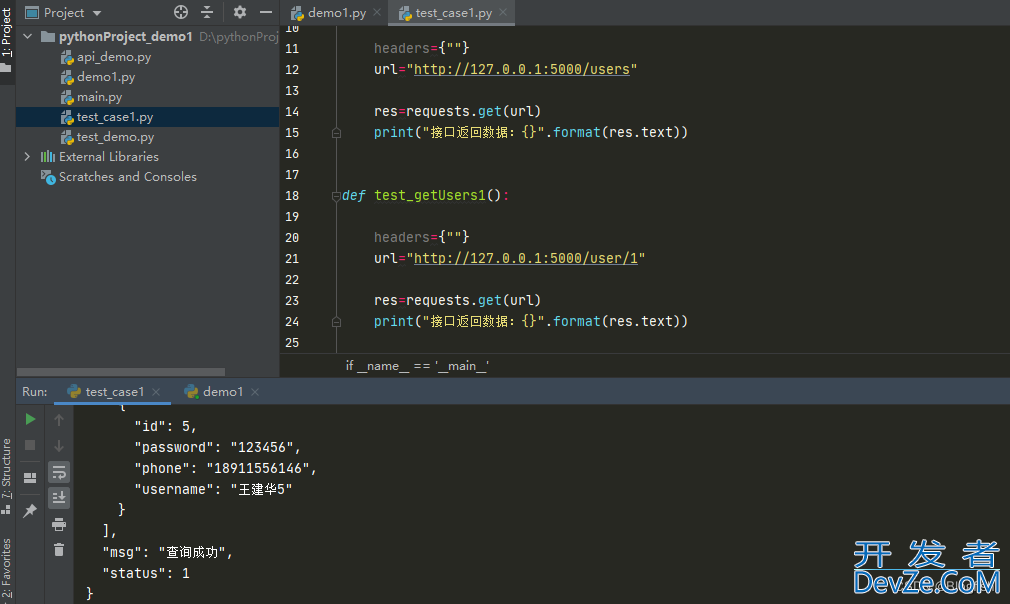This screenshot has height=604, width=1010.
Task: Close the demo1 run tab
Action: click(255, 392)
